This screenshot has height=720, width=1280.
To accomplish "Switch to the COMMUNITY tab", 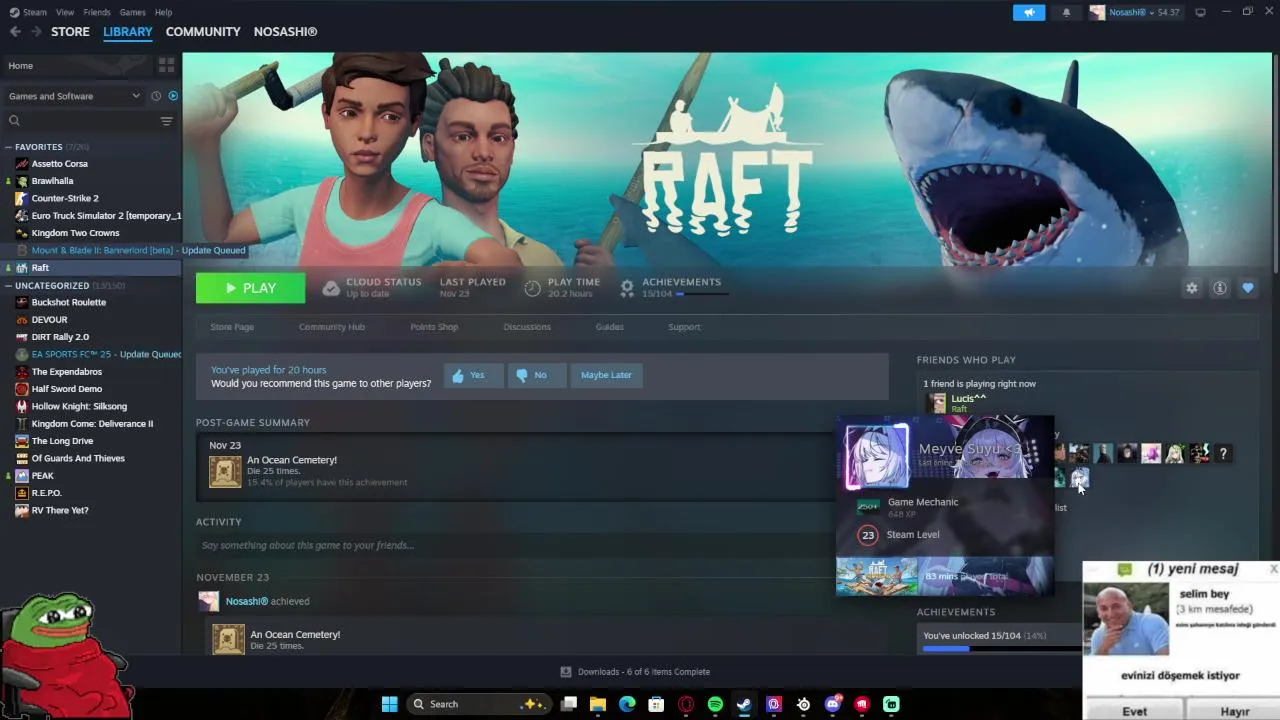I will (x=203, y=32).
